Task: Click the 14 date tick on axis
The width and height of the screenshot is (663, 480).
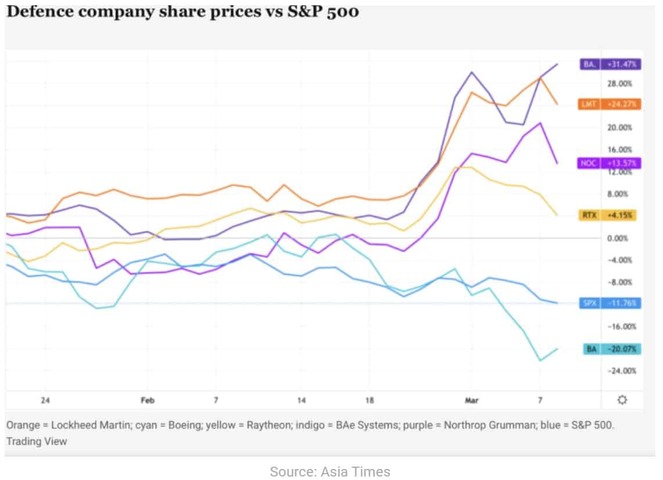Action: click(301, 400)
